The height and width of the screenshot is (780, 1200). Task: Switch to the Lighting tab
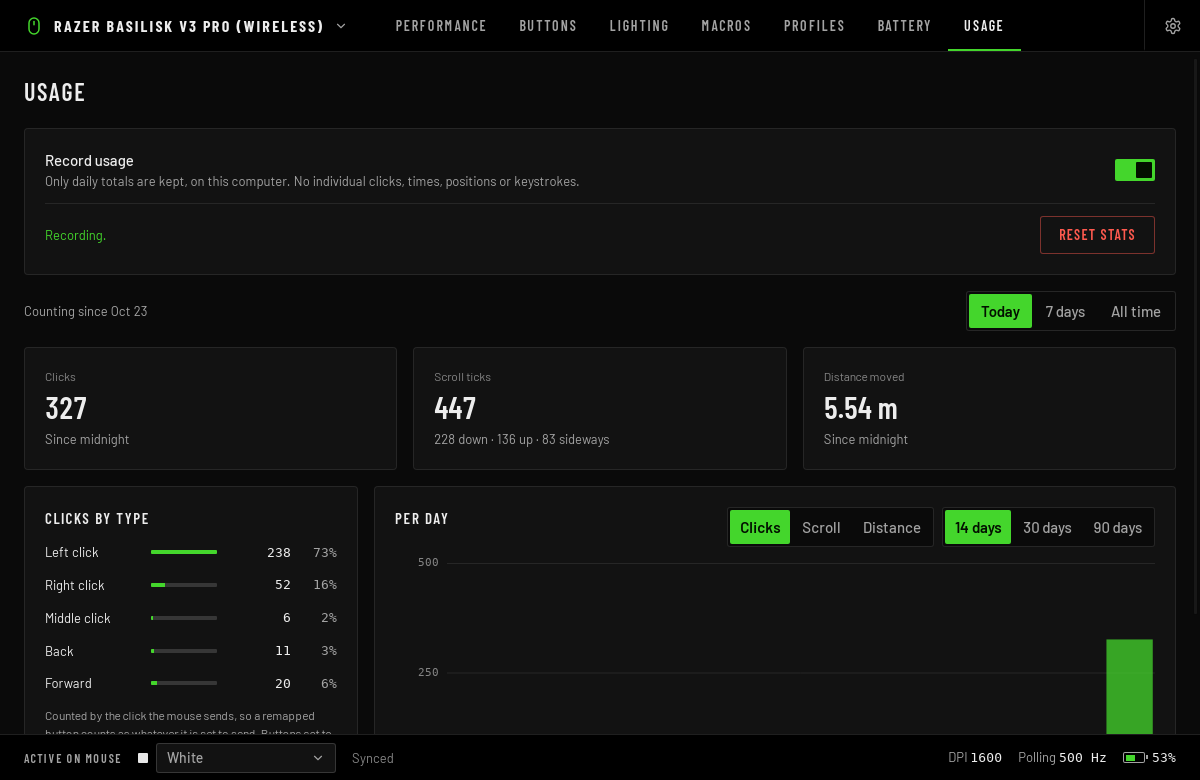(x=639, y=26)
